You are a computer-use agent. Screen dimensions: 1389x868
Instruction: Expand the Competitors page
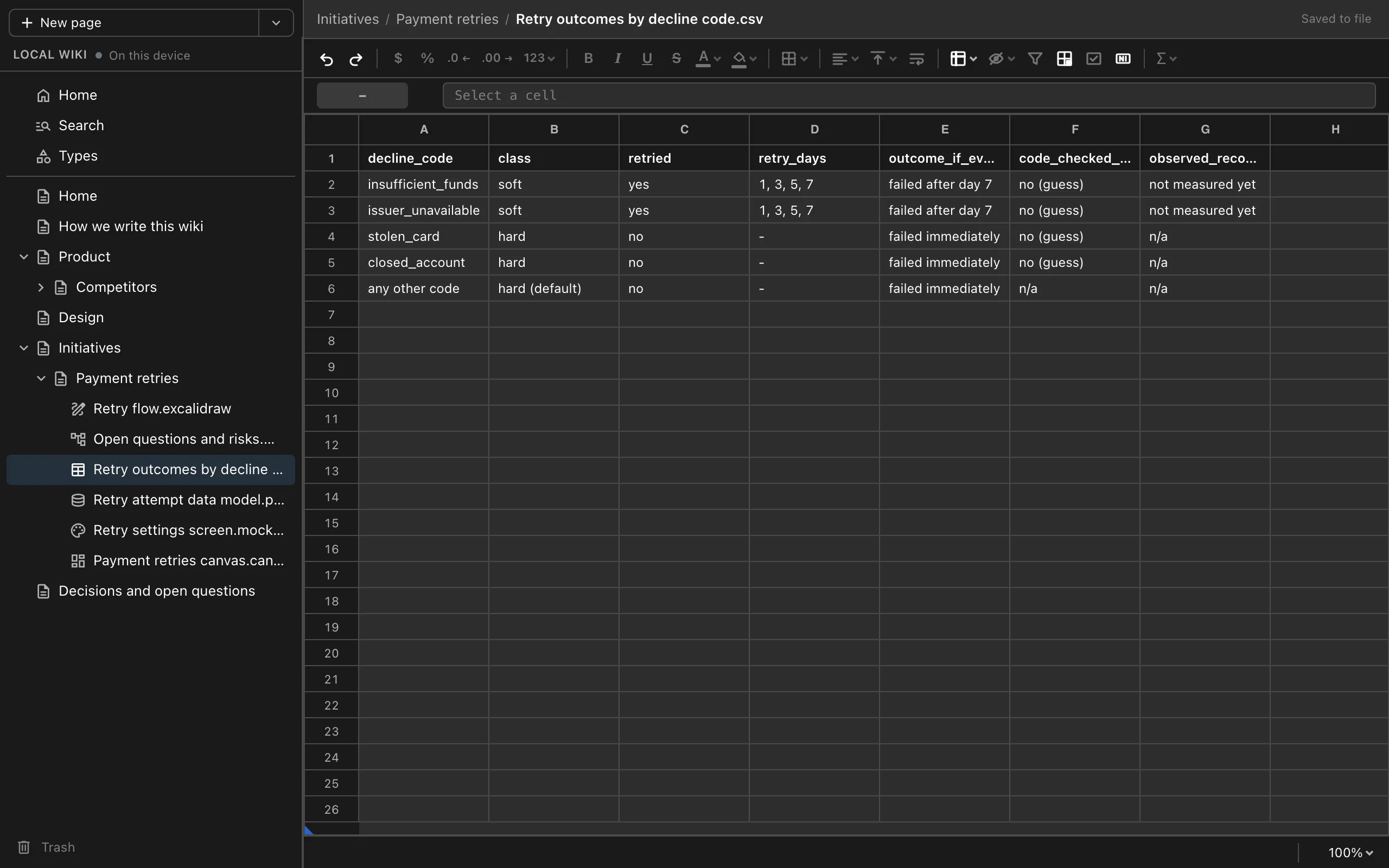click(x=41, y=287)
